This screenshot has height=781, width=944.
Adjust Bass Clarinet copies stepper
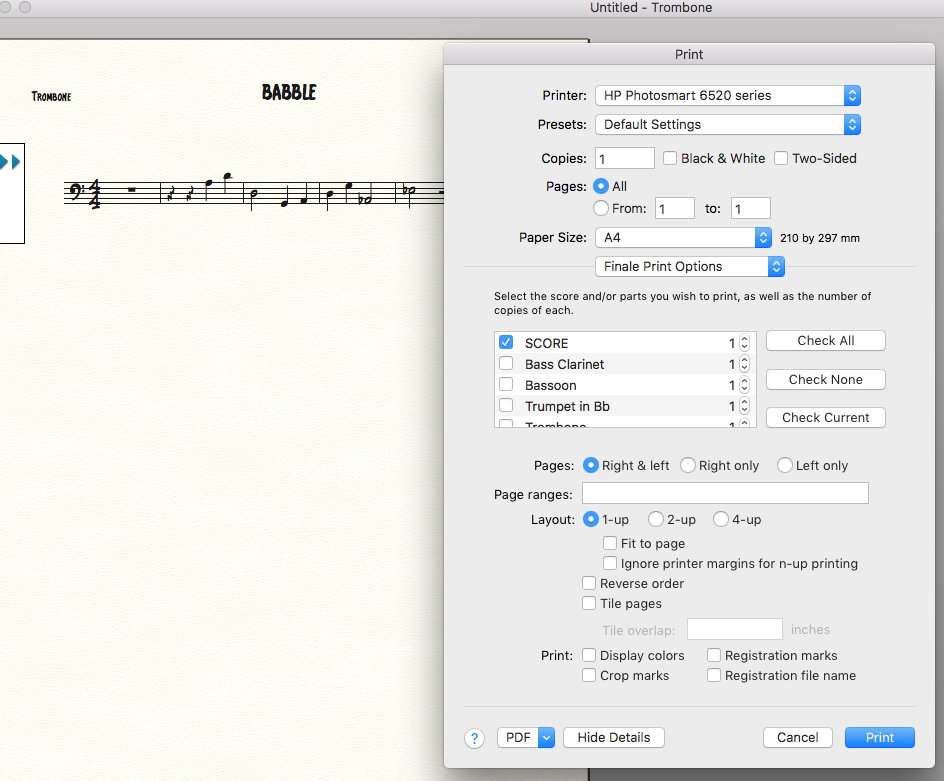pos(744,364)
